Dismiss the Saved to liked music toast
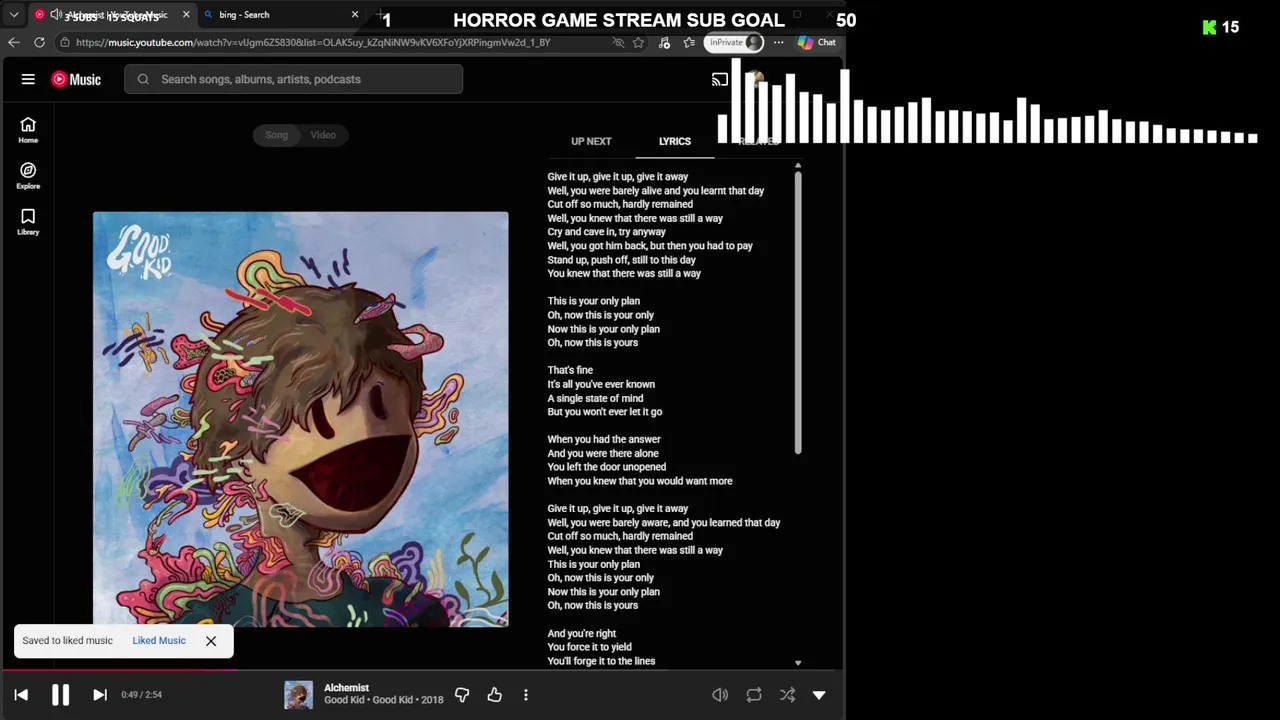Screen dimensions: 1280x720 [211, 641]
